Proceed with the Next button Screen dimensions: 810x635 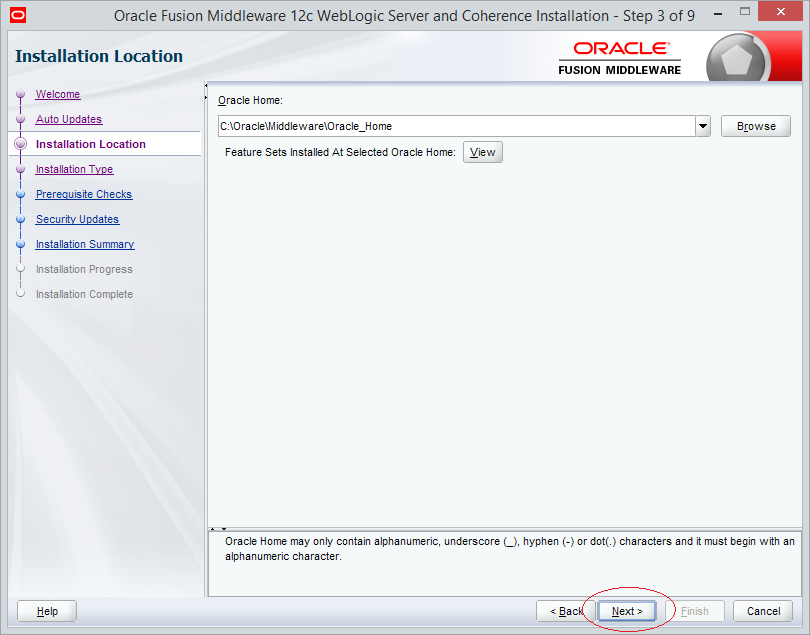(627, 611)
